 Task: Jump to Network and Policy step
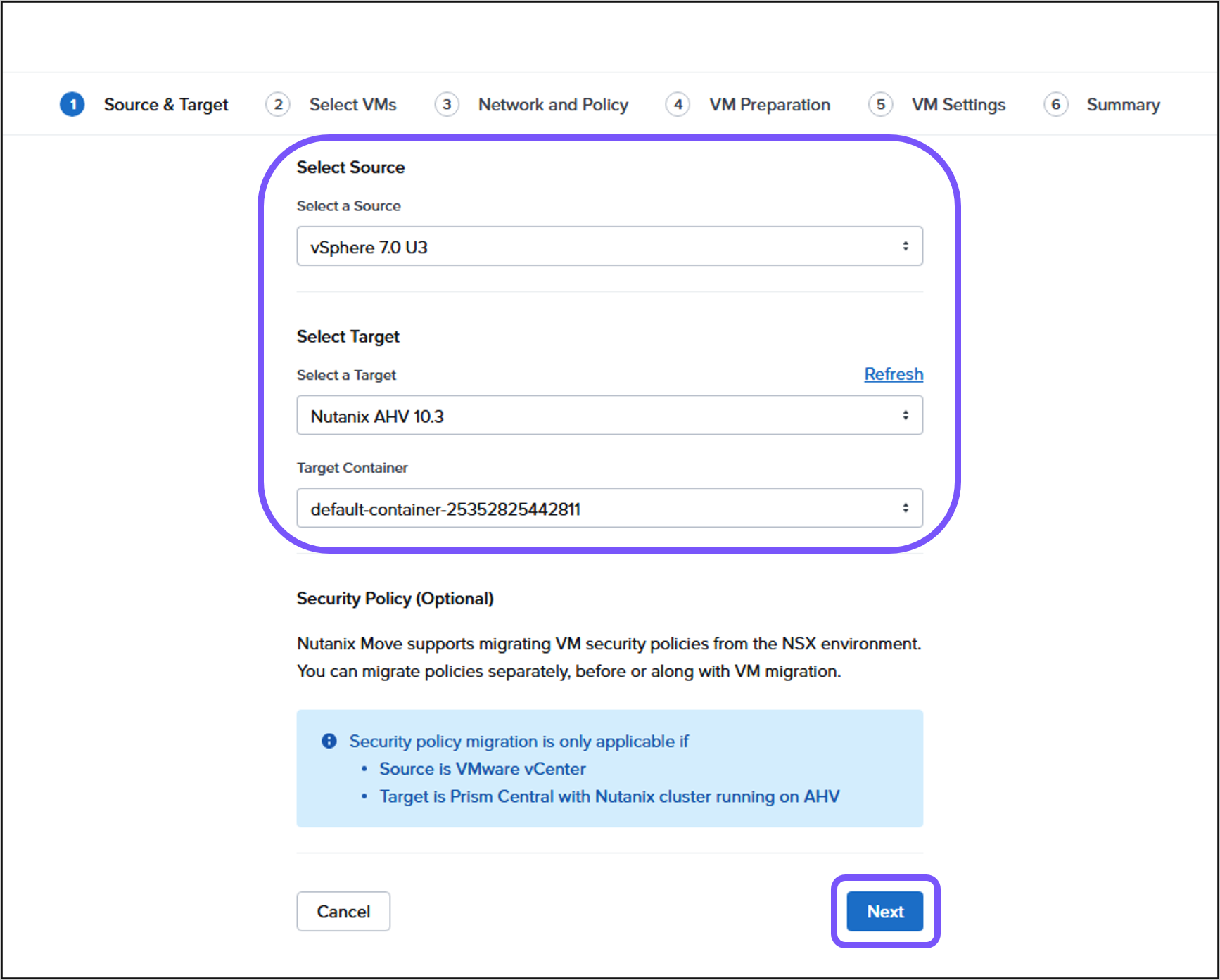click(553, 105)
